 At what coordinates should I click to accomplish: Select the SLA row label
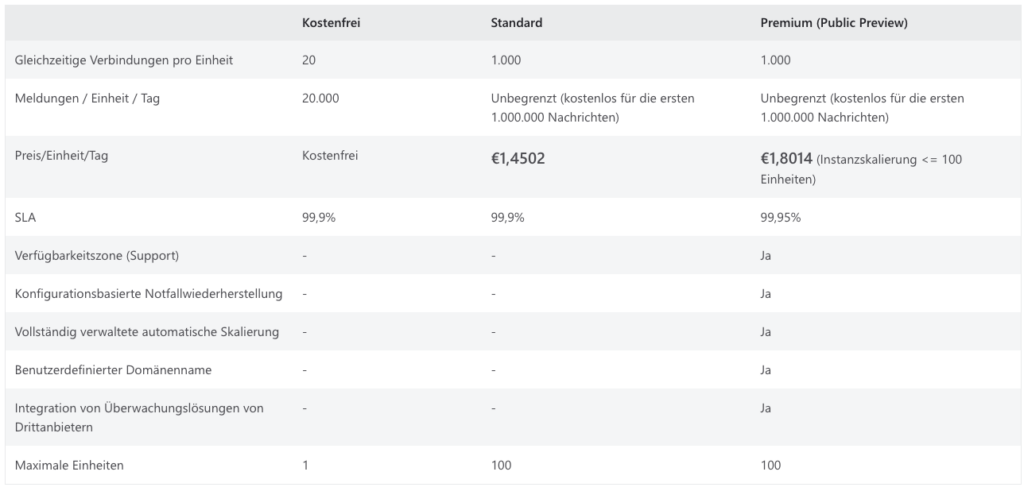tap(25, 218)
